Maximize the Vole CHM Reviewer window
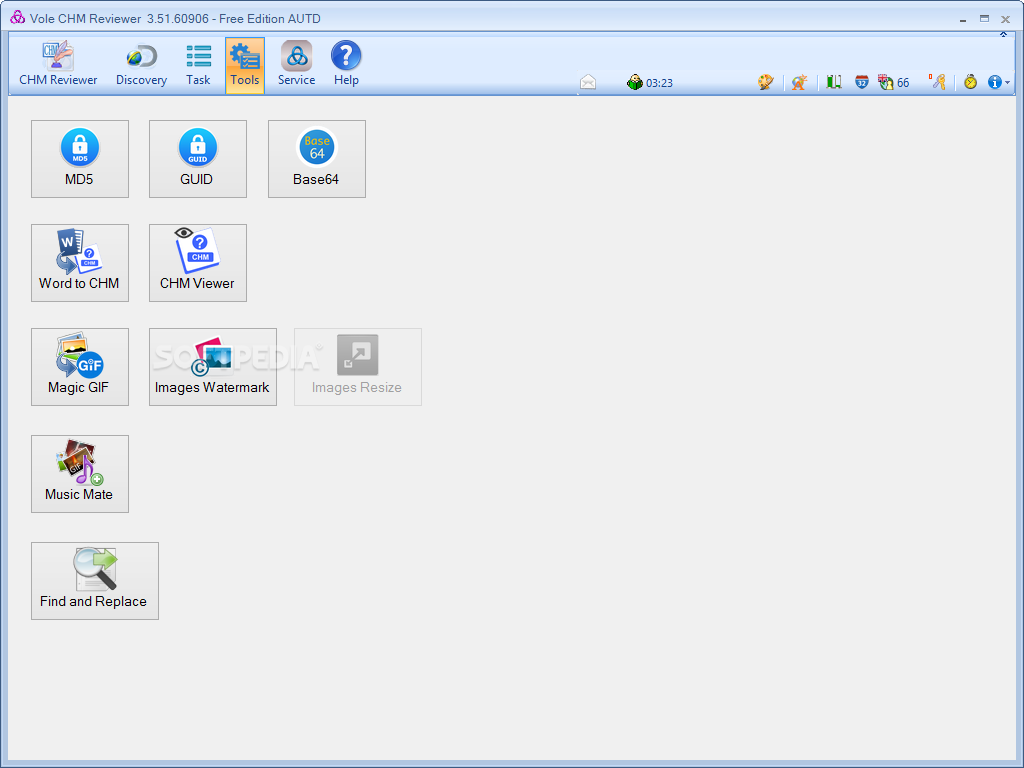The width and height of the screenshot is (1024, 768). pyautogui.click(x=984, y=19)
